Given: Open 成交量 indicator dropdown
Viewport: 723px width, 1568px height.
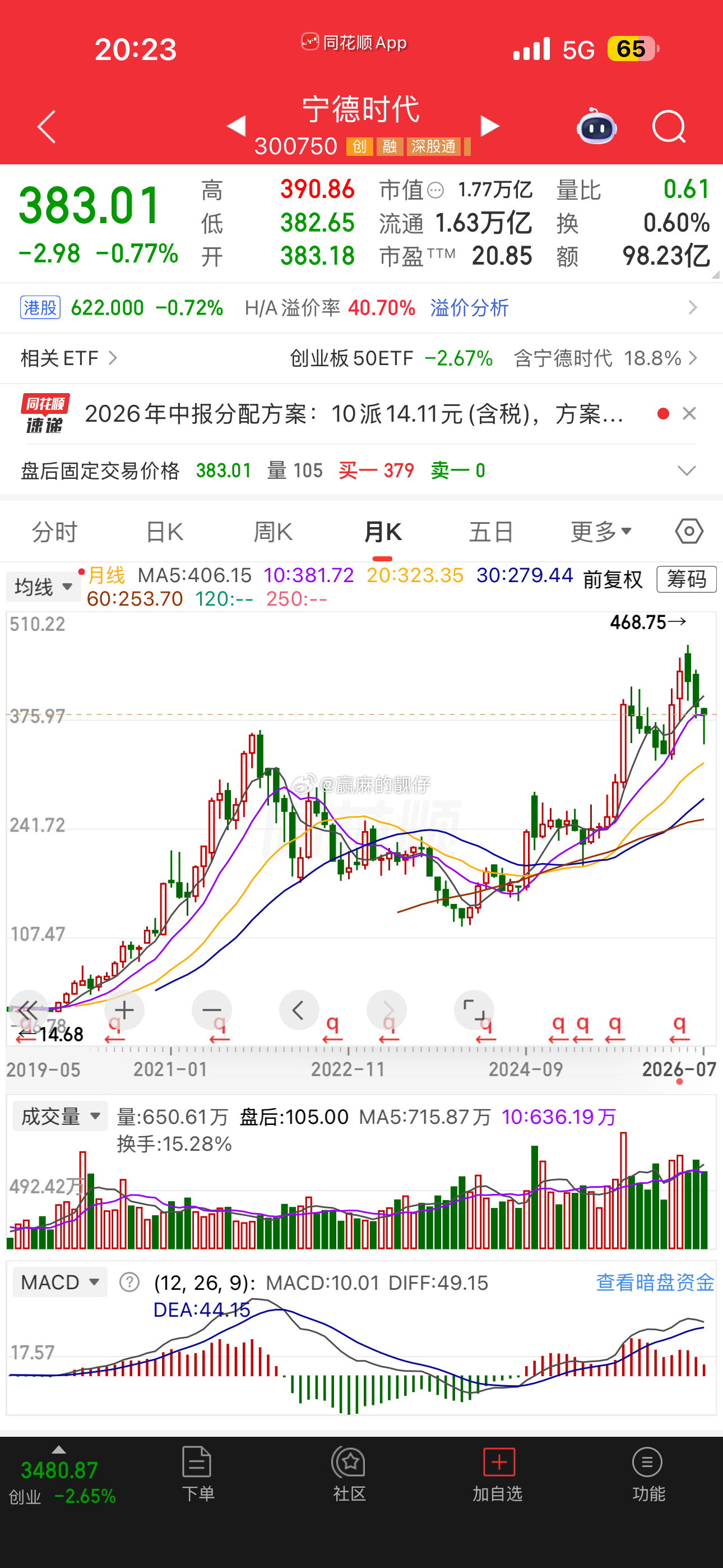Looking at the screenshot, I should pyautogui.click(x=61, y=1117).
